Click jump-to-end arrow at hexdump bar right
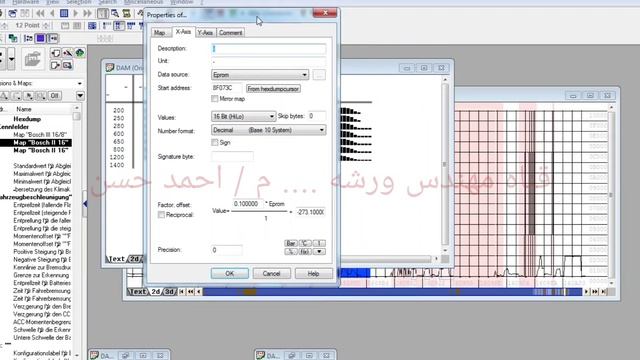Viewport: 640px width, 360px height. pyautogui.click(x=603, y=291)
